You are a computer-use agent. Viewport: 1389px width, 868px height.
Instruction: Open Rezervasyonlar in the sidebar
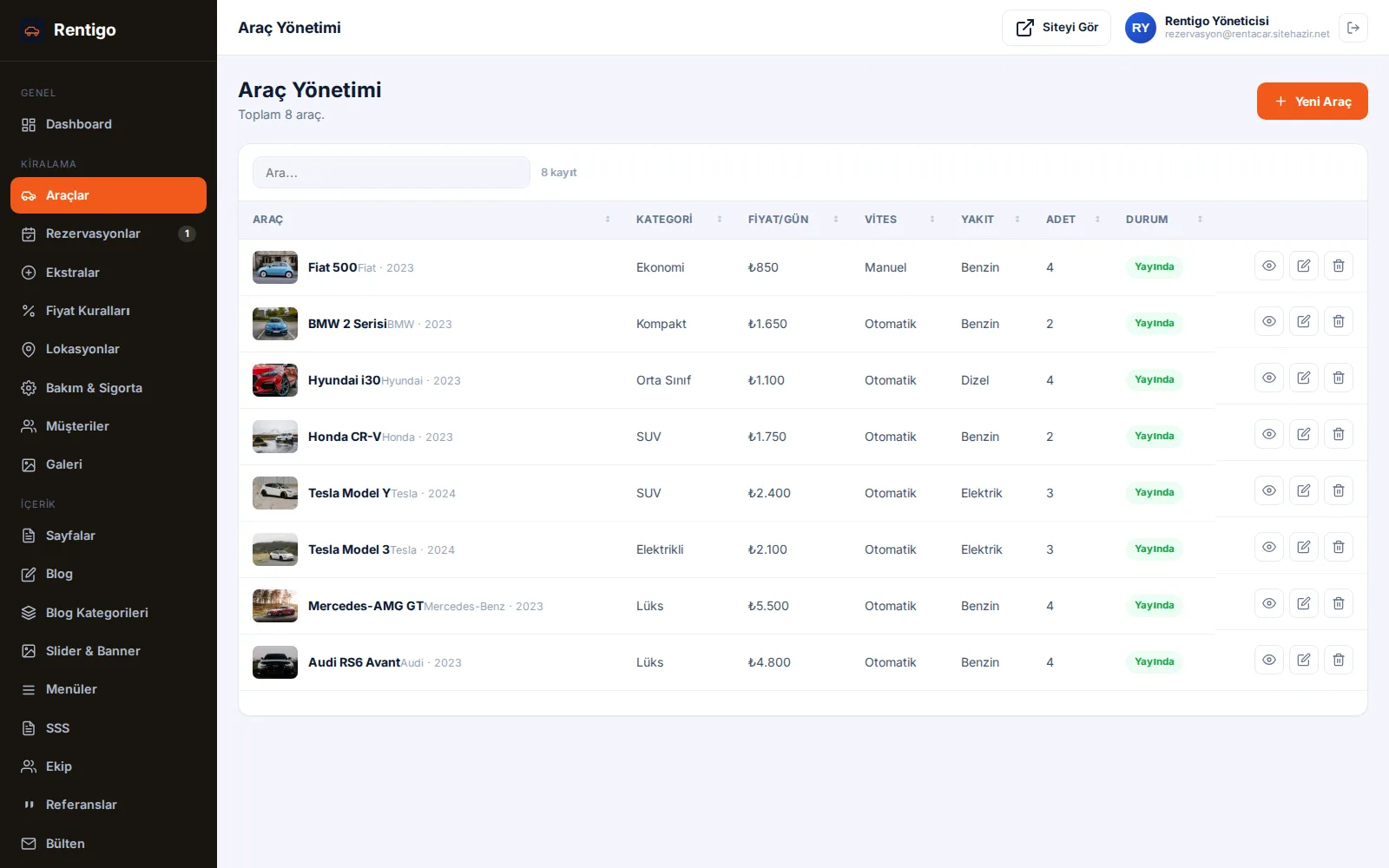109,233
